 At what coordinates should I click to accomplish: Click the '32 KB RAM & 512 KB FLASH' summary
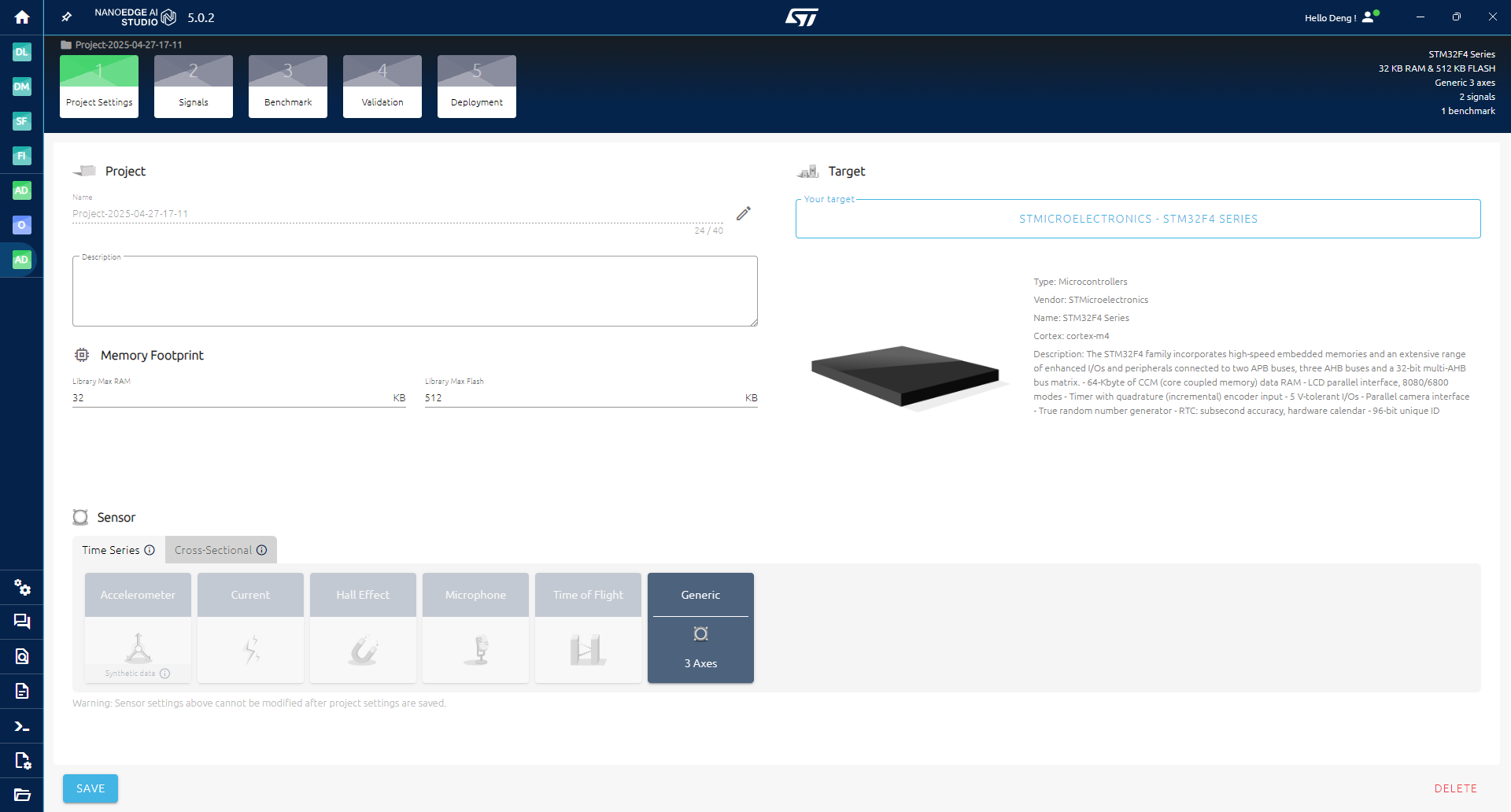click(1437, 68)
